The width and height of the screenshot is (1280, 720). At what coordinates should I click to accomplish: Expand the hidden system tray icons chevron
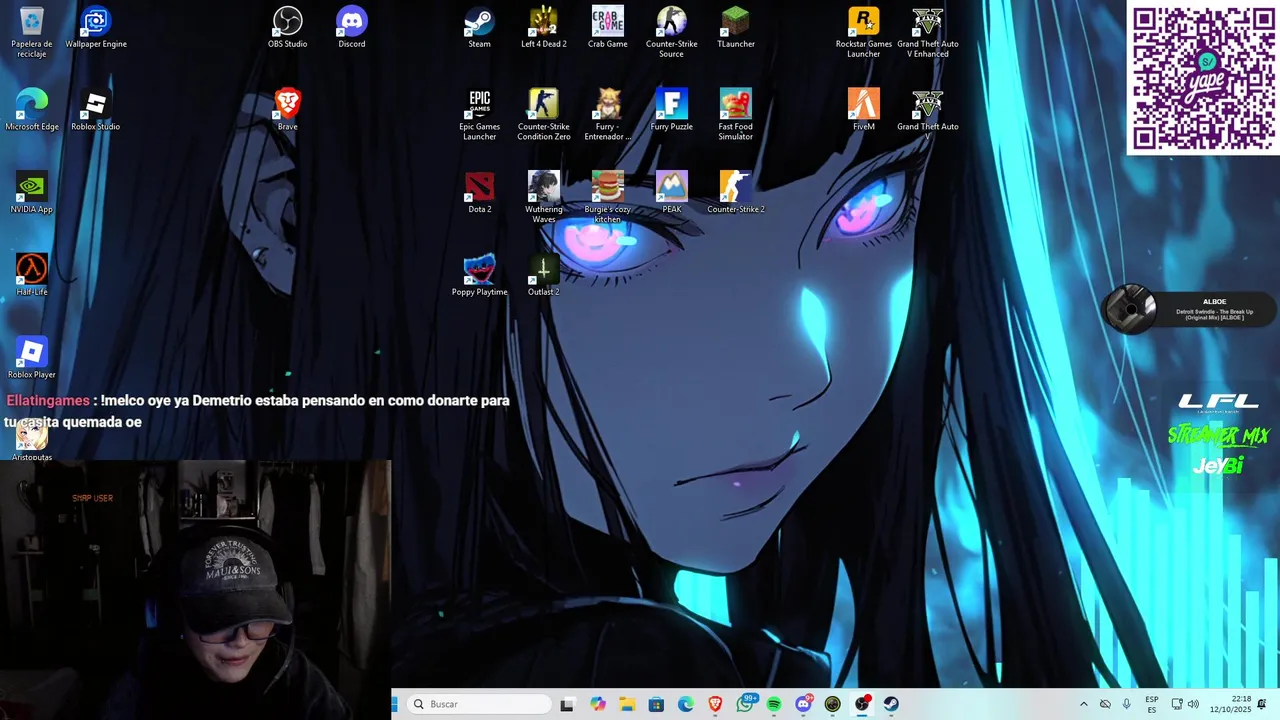[x=1083, y=704]
